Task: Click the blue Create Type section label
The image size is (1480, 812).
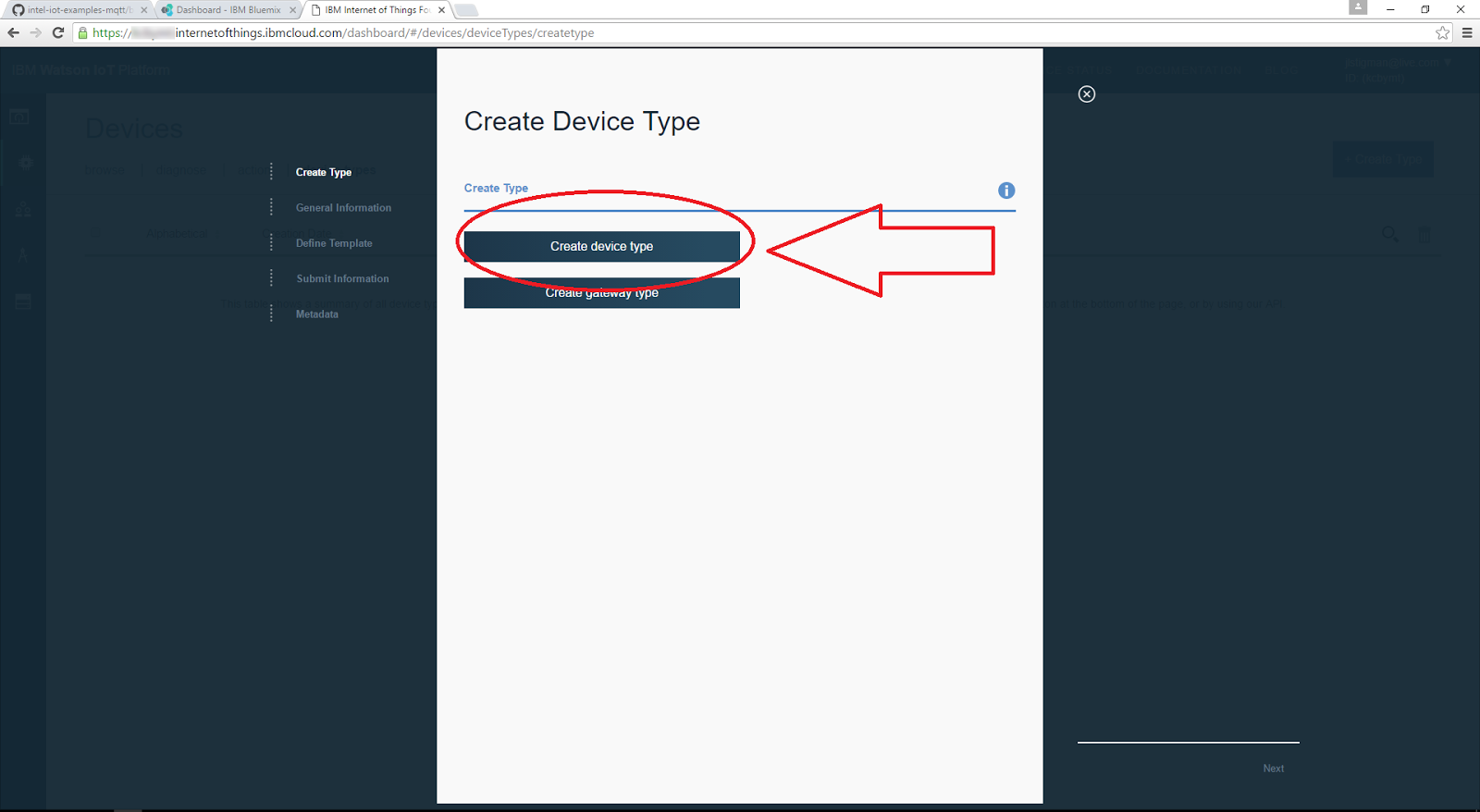Action: (x=496, y=188)
